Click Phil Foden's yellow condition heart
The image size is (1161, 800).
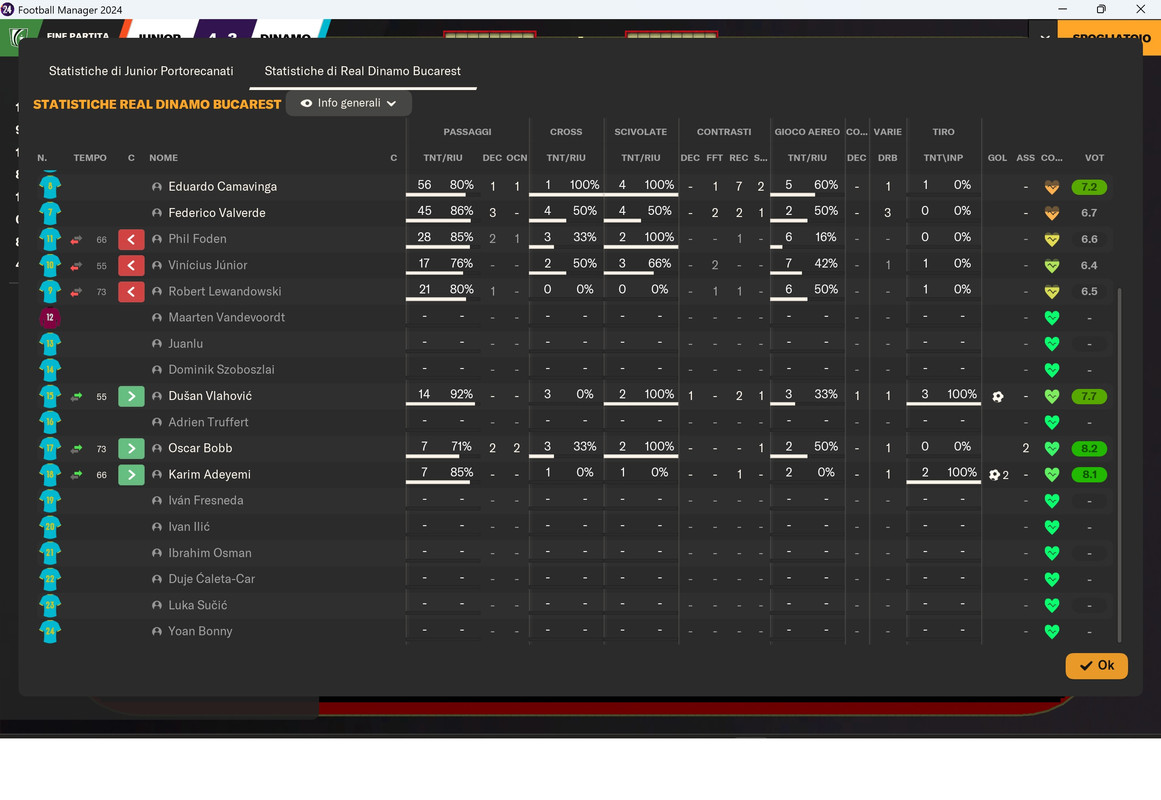[x=1051, y=239]
